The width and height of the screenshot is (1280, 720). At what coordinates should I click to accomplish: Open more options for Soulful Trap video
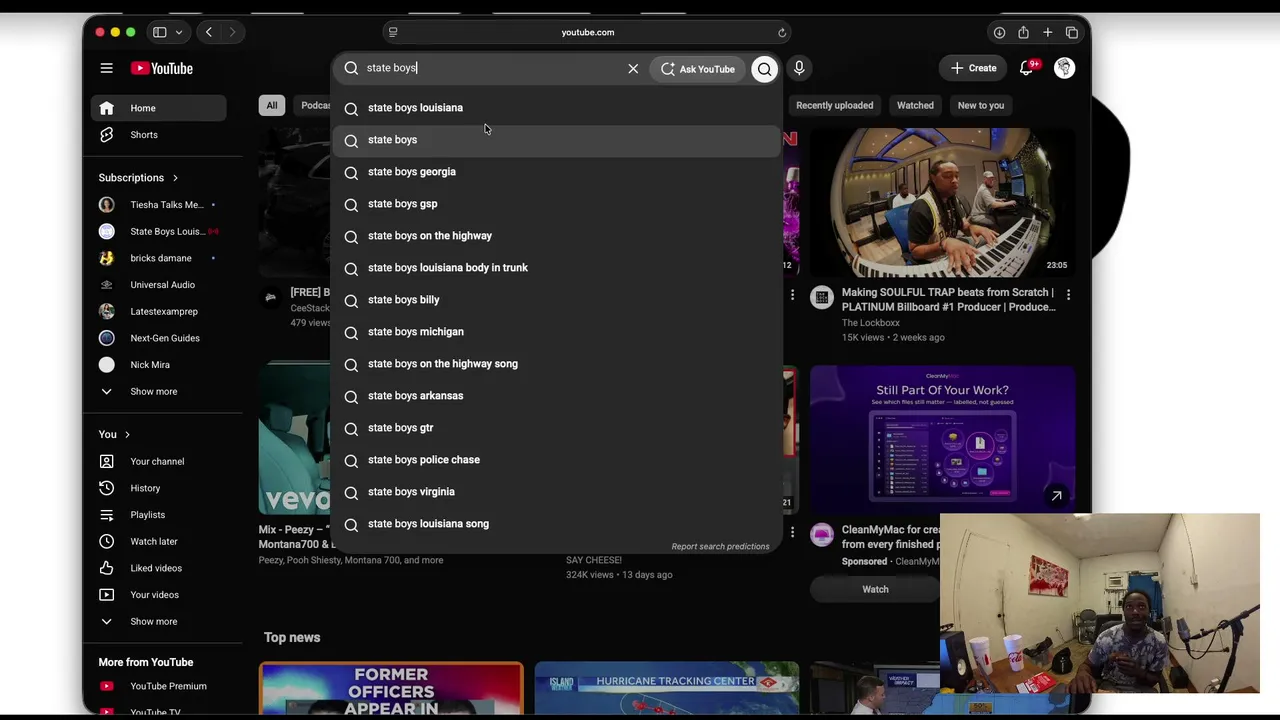(x=1068, y=295)
